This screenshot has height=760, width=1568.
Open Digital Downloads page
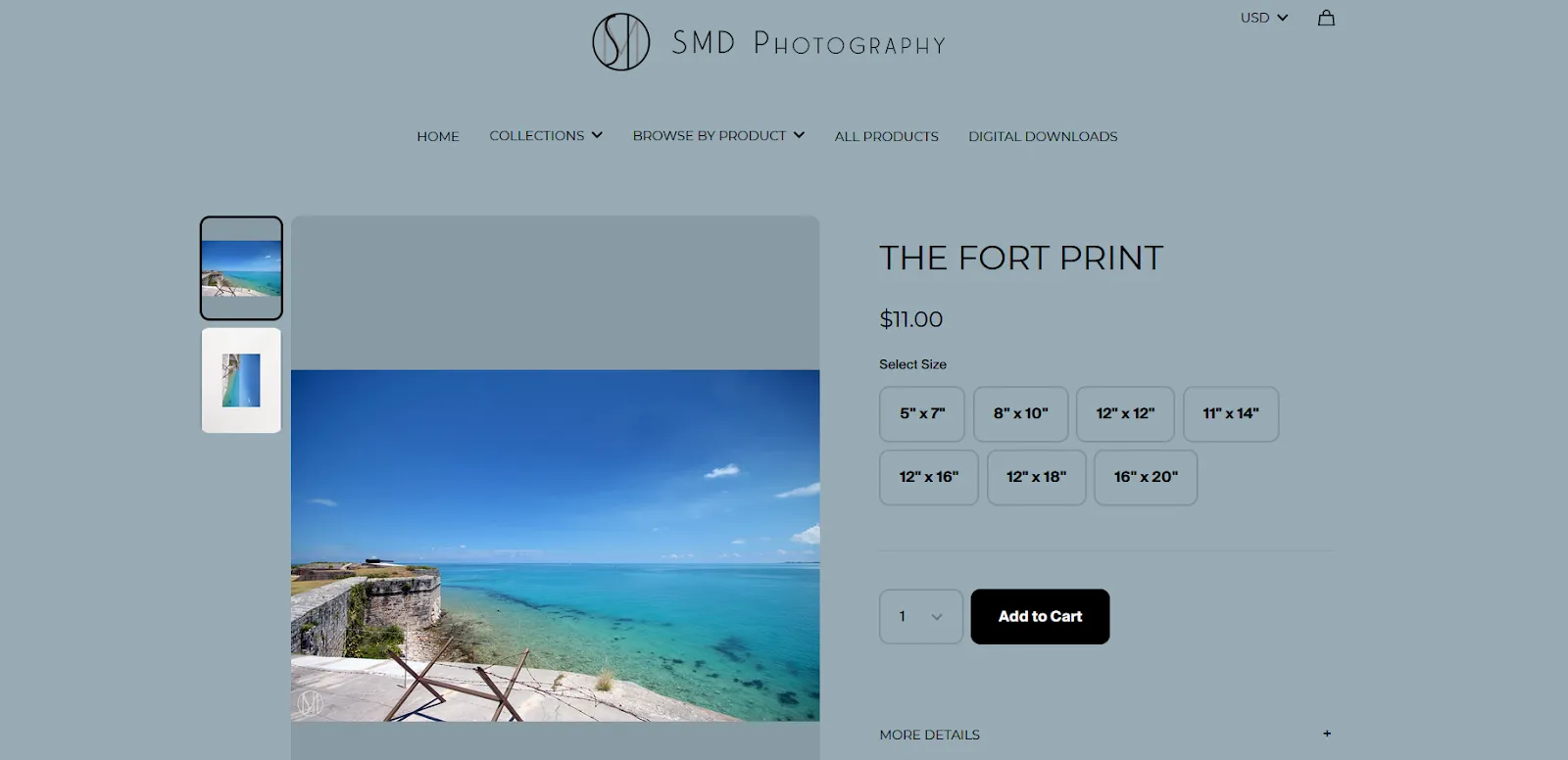(x=1043, y=136)
